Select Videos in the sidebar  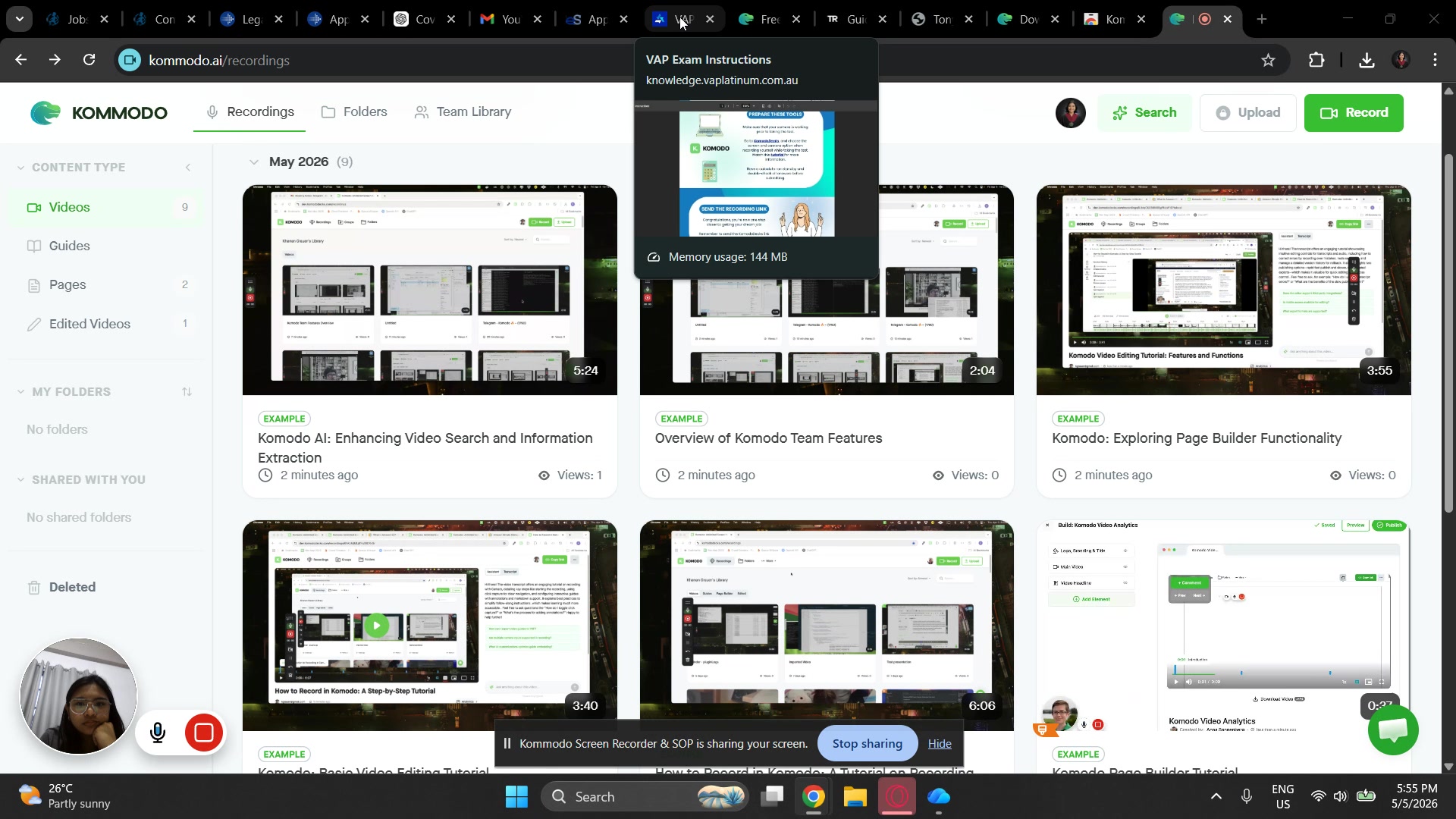[x=106, y=207]
